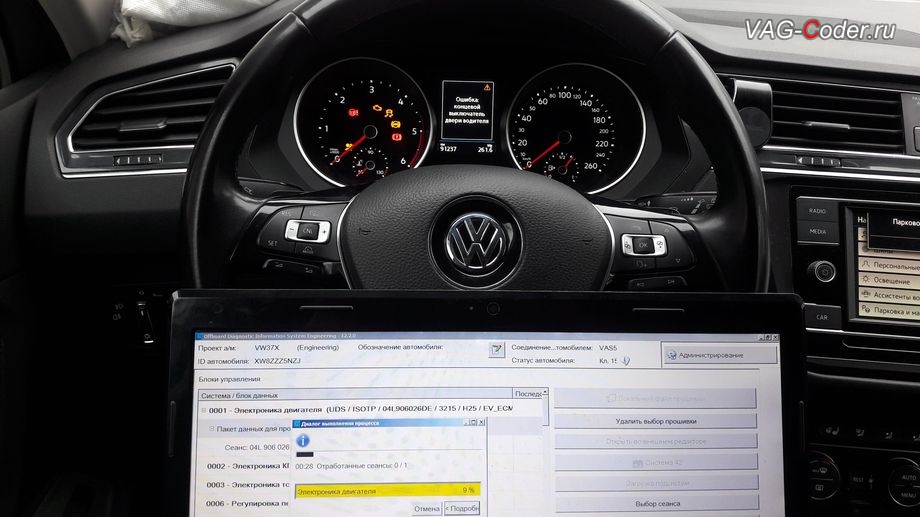Click the Администрирование button in ODIS

coord(720,355)
